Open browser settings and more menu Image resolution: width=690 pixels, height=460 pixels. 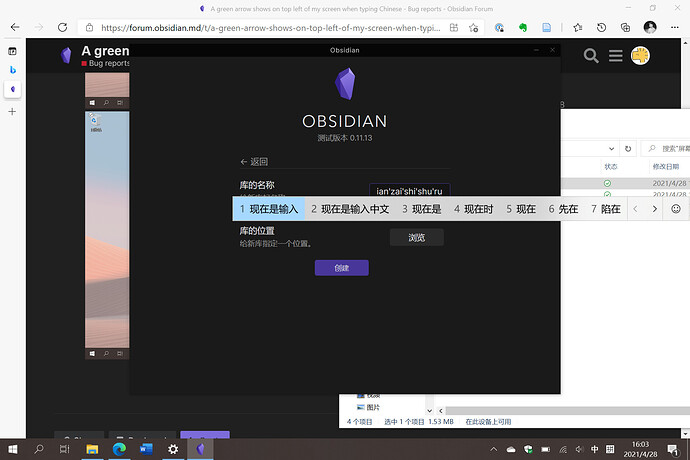pyautogui.click(x=675, y=27)
